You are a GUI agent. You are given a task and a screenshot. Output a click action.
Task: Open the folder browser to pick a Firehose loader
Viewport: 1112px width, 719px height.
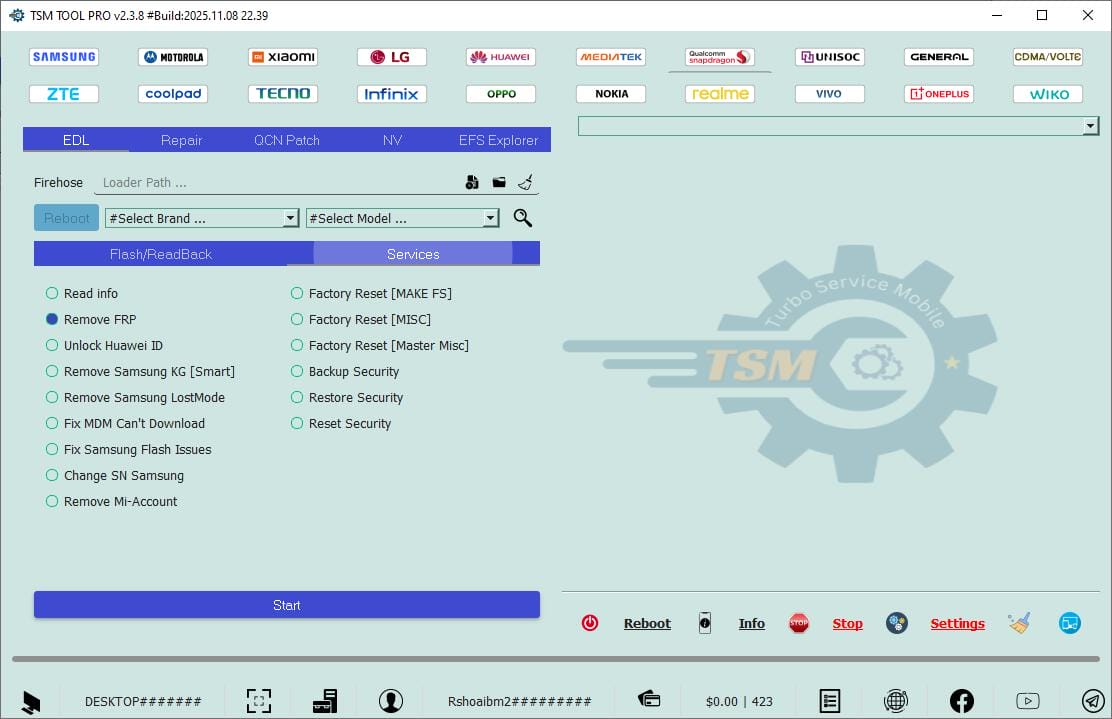coord(499,182)
